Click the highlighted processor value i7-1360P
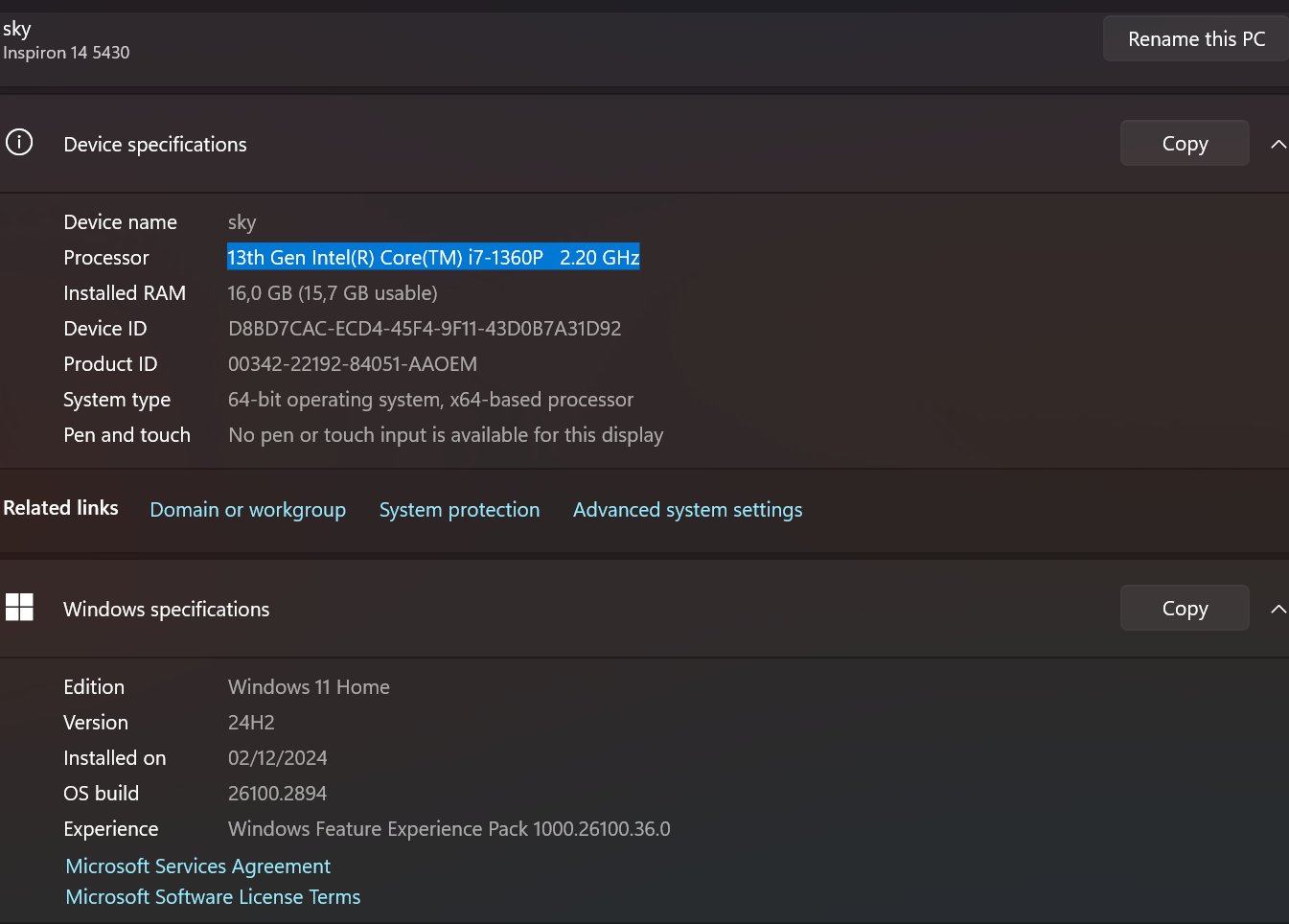This screenshot has height=924, width=1289. [433, 258]
